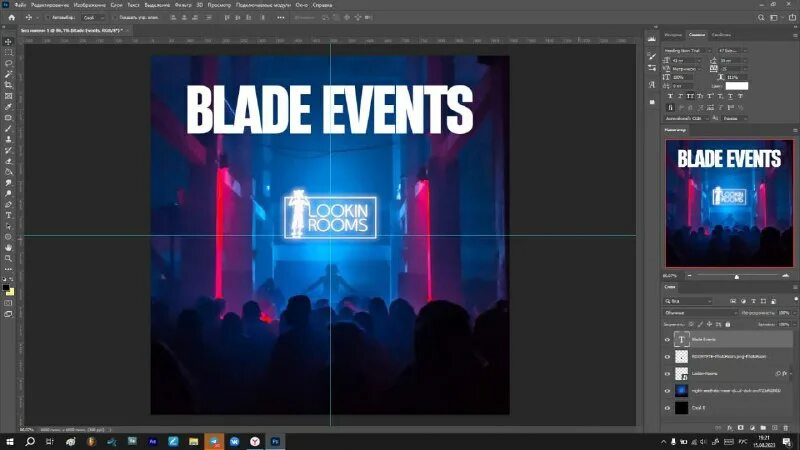Open the Просмотр menu
800x450 pixels.
click(x=219, y=5)
